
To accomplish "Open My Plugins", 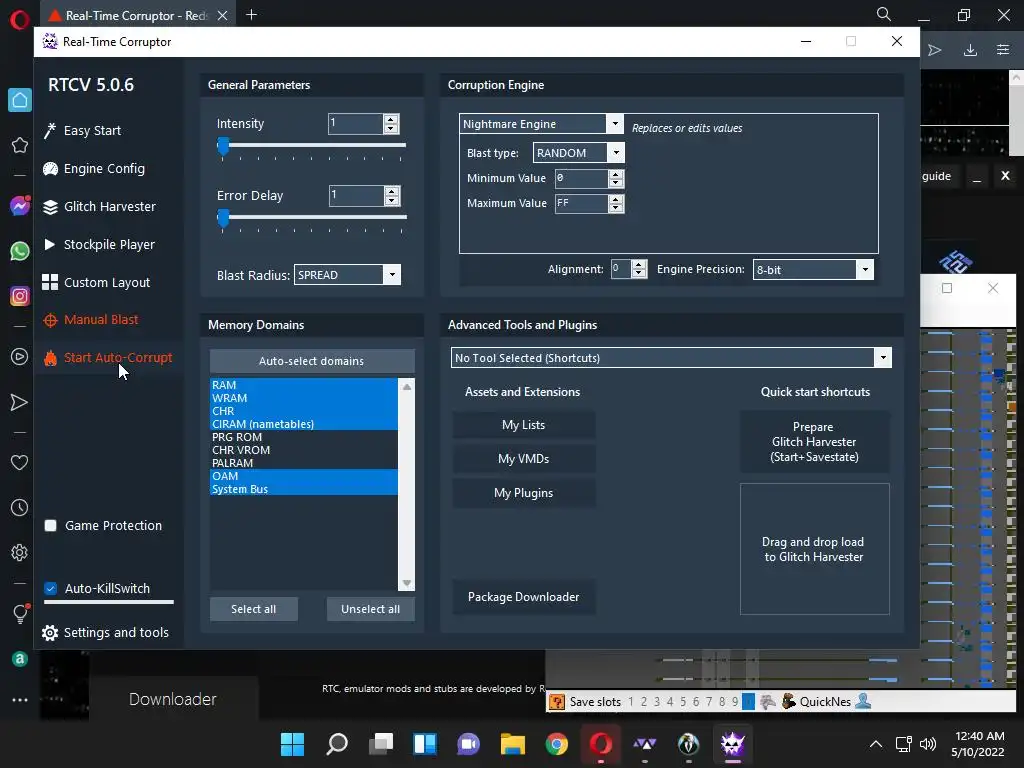I will tap(523, 492).
